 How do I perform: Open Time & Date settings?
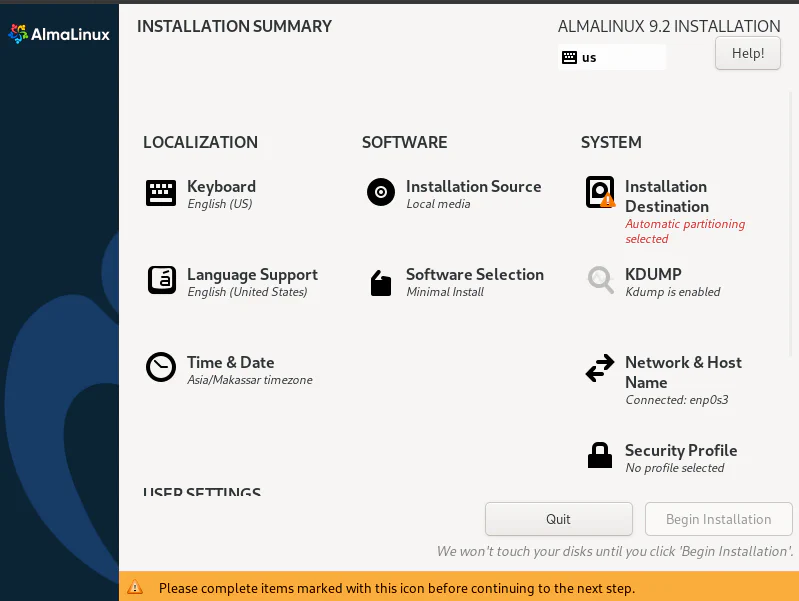[x=230, y=362]
